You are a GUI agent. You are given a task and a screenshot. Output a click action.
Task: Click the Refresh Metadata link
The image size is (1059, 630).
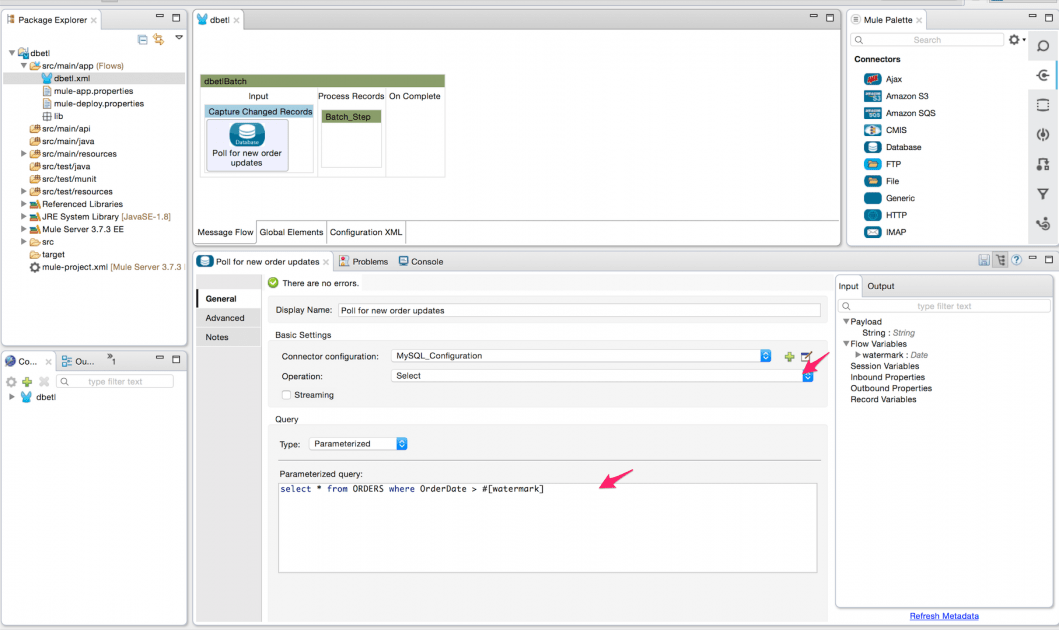942,616
